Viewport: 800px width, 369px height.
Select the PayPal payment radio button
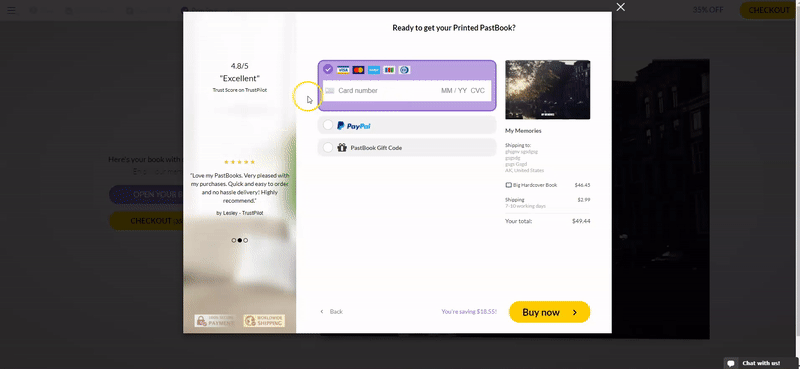(328, 125)
